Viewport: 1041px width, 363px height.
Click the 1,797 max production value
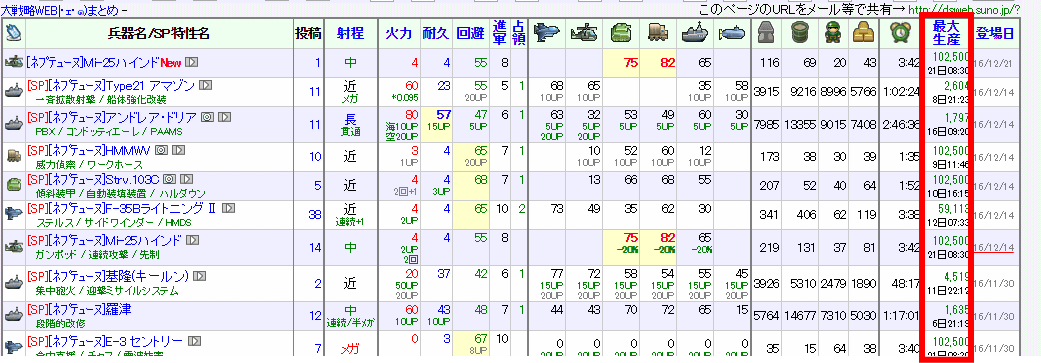tap(957, 118)
